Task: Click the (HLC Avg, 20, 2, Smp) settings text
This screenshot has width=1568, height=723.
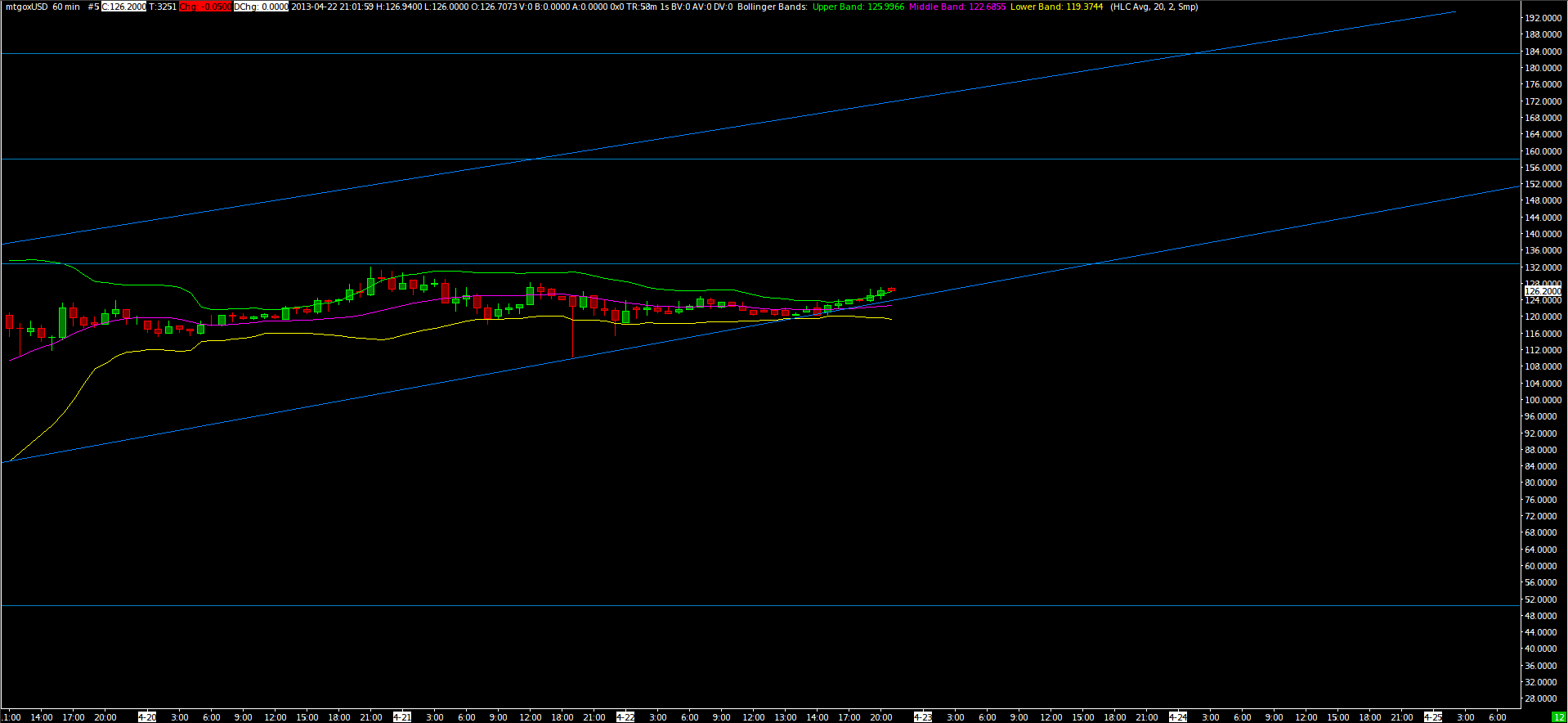Action: coord(1154,7)
